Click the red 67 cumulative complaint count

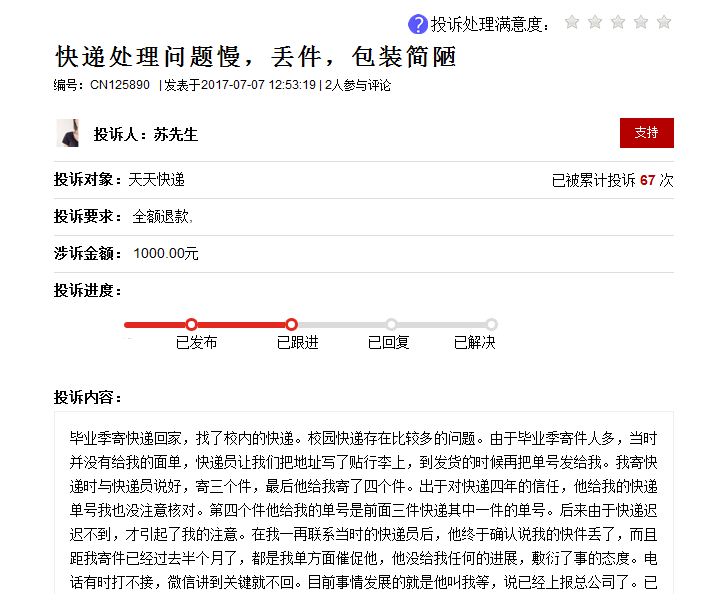tap(647, 181)
